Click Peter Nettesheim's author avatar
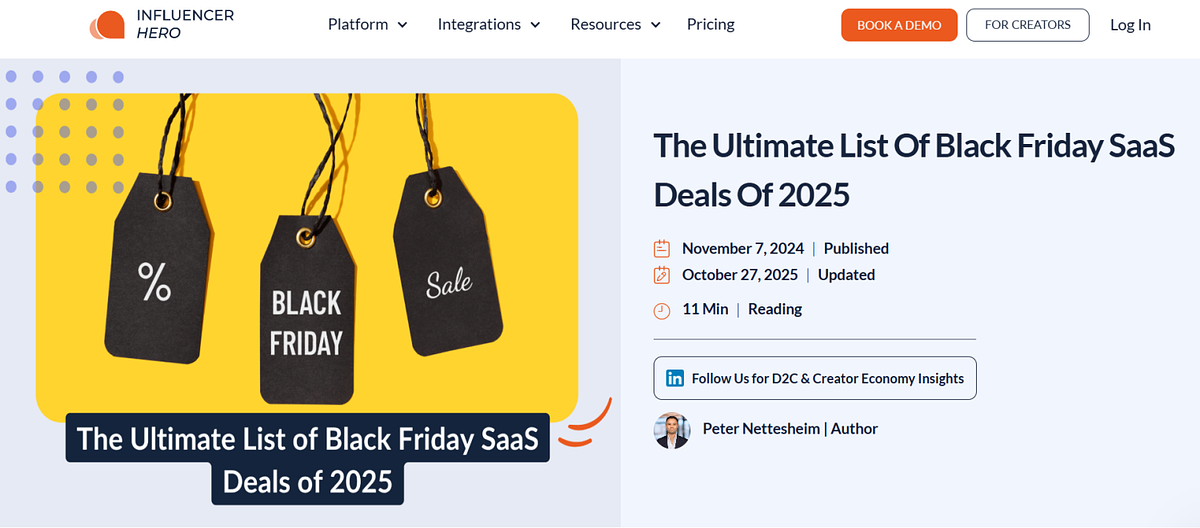The width and height of the screenshot is (1200, 528). [x=672, y=429]
